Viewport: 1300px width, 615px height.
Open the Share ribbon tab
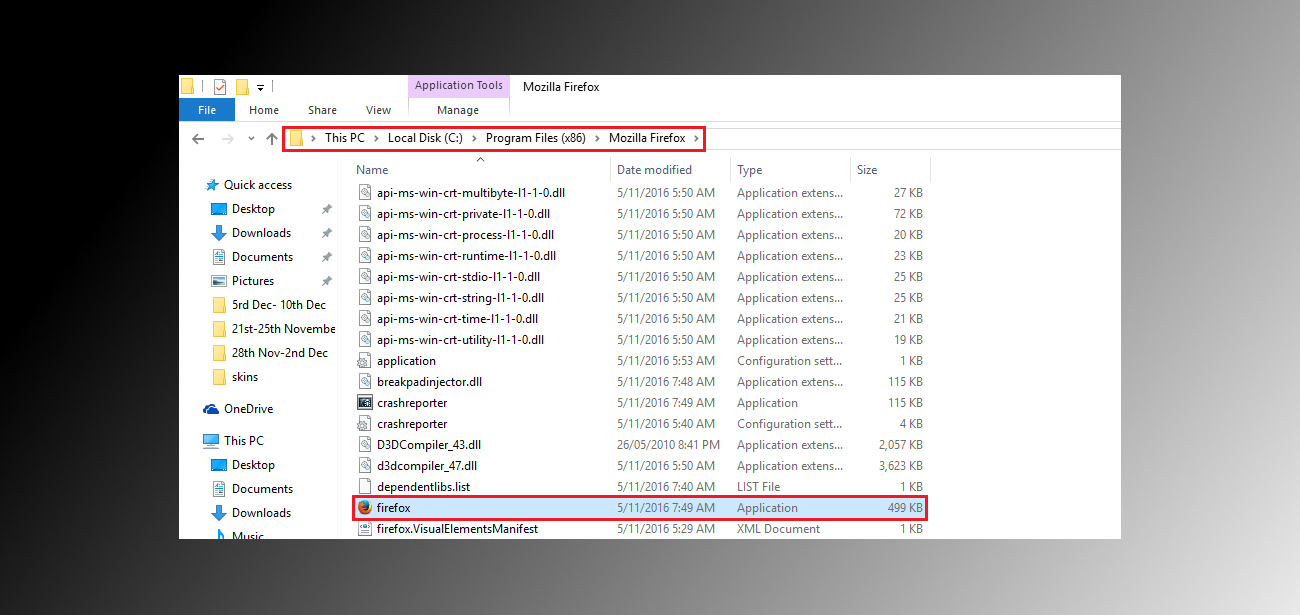pyautogui.click(x=322, y=110)
